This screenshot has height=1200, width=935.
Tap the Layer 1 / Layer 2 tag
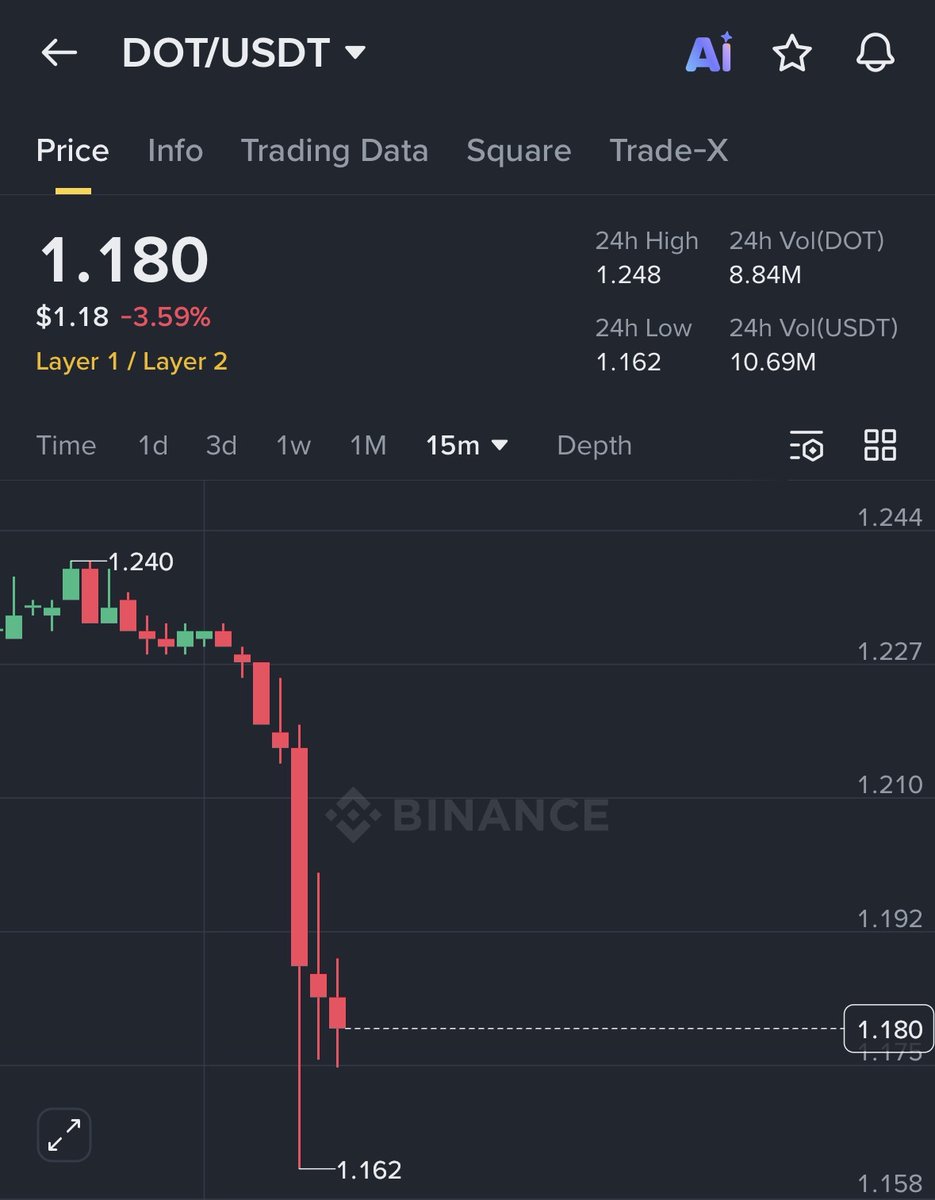pyautogui.click(x=132, y=361)
